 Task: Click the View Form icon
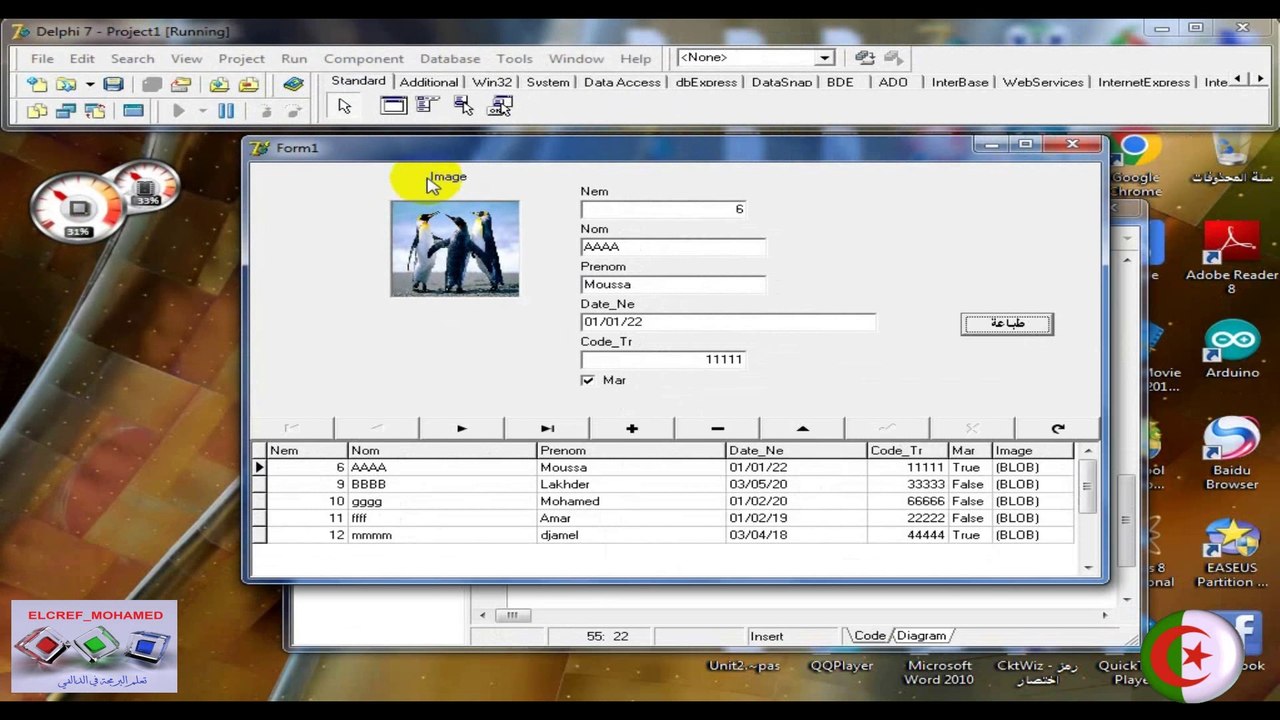click(x=66, y=111)
